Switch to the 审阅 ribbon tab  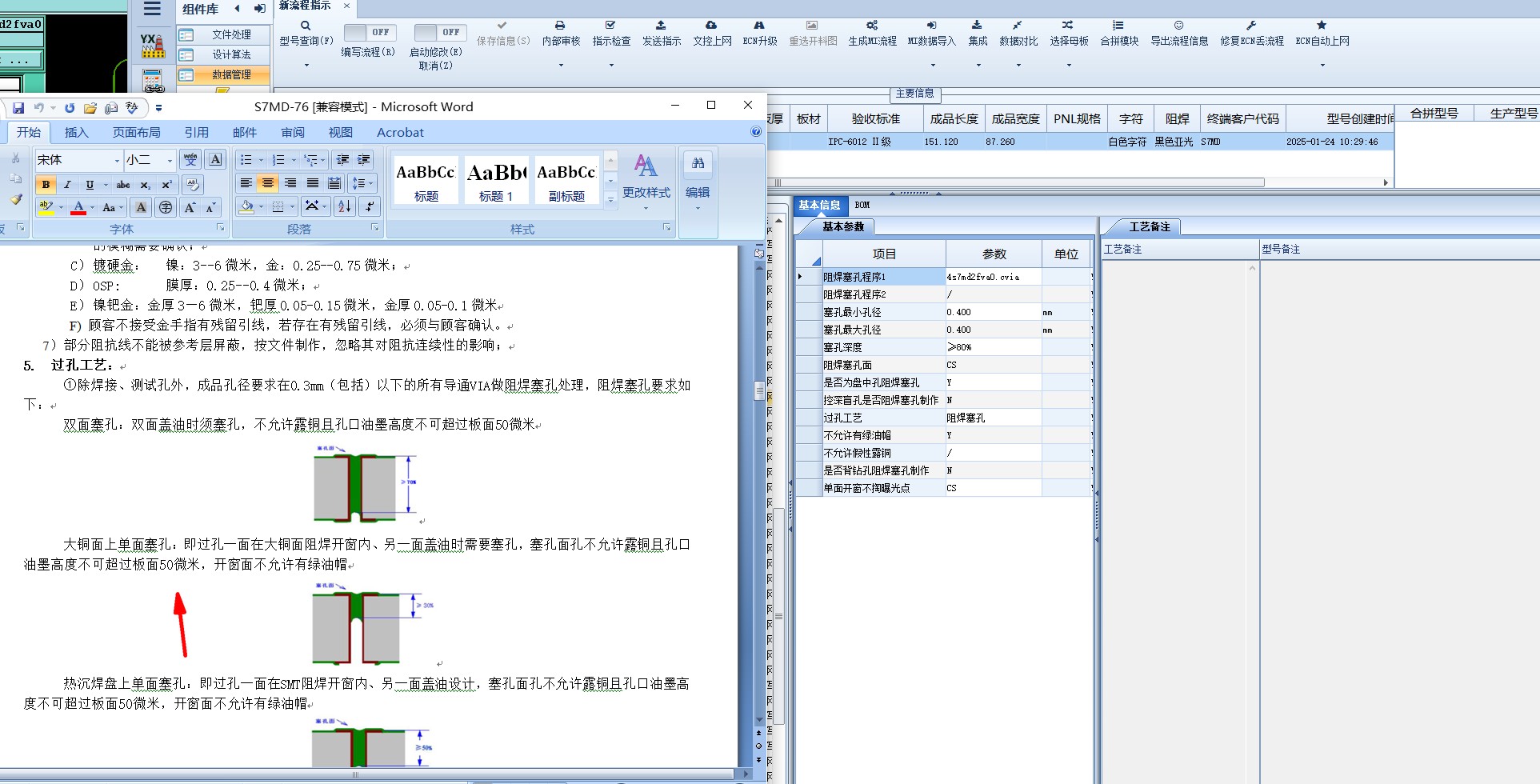click(293, 132)
